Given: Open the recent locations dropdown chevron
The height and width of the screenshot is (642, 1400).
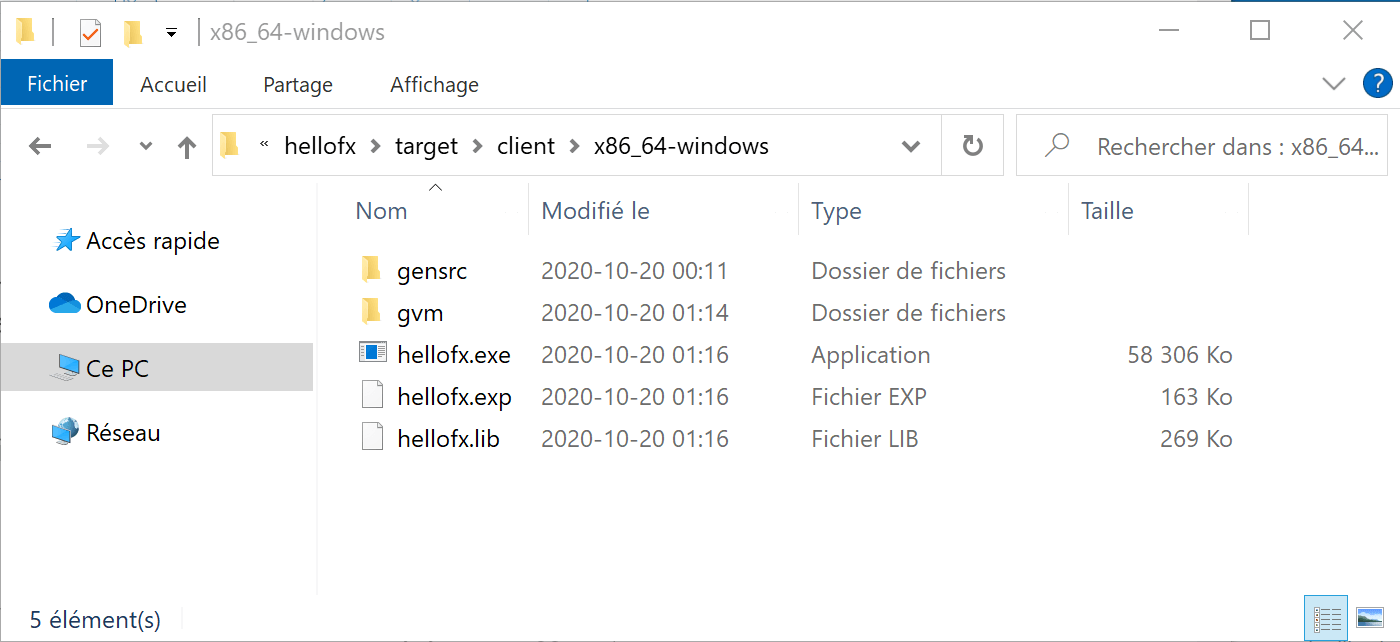Looking at the screenshot, I should [x=144, y=146].
